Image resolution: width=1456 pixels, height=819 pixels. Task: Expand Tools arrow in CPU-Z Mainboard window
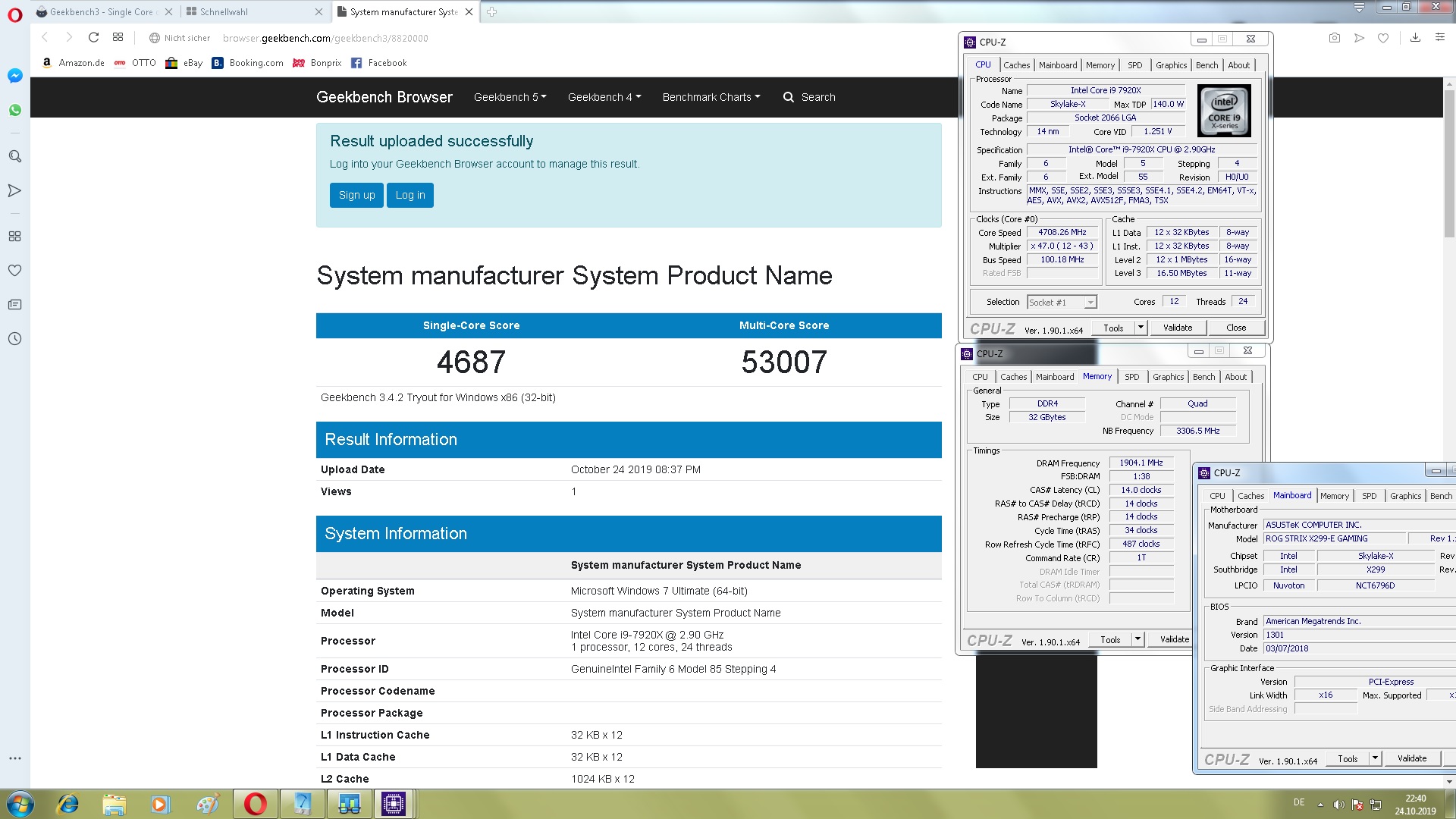click(1375, 758)
